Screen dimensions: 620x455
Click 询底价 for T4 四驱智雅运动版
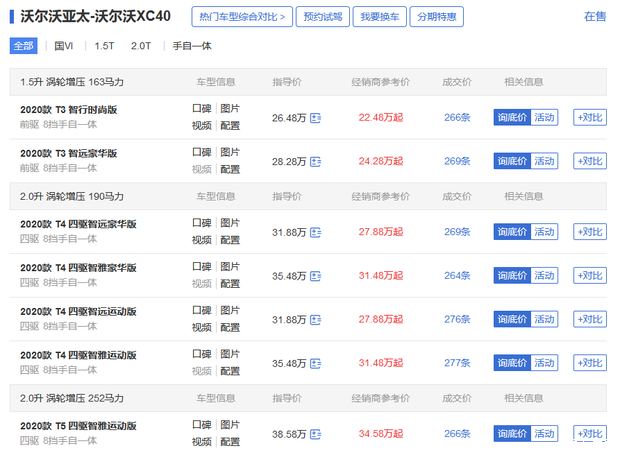(x=512, y=363)
